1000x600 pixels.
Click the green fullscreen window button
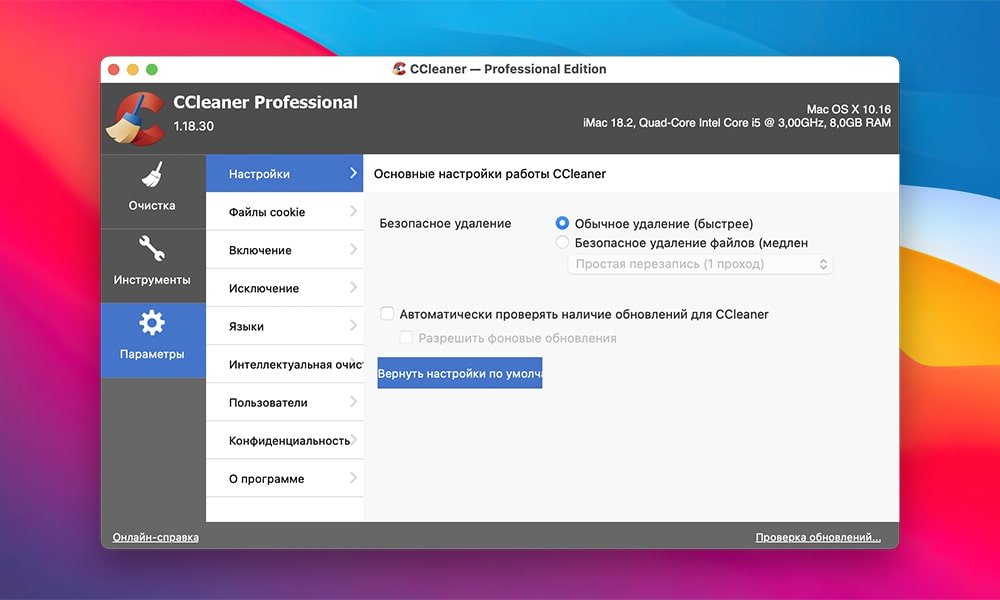152,69
